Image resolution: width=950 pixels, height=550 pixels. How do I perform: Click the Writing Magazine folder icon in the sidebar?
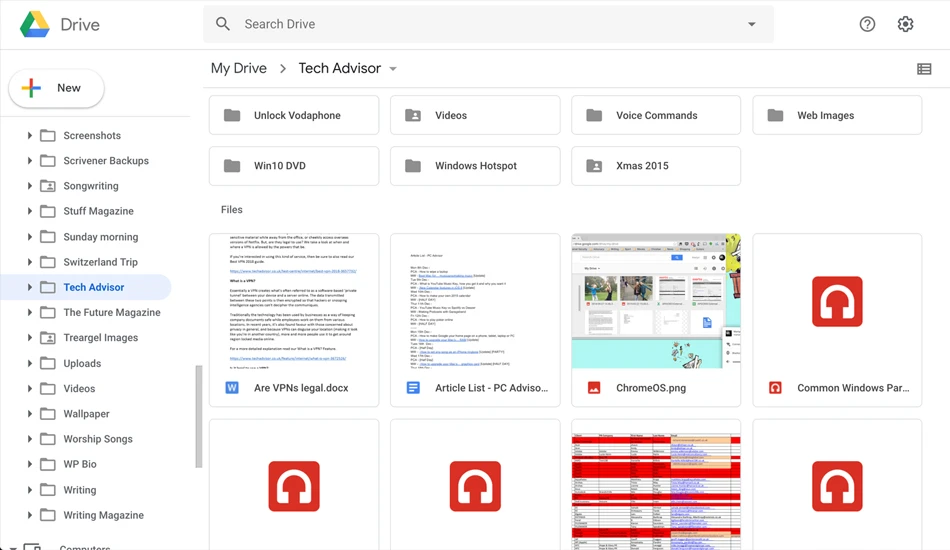(x=48, y=515)
